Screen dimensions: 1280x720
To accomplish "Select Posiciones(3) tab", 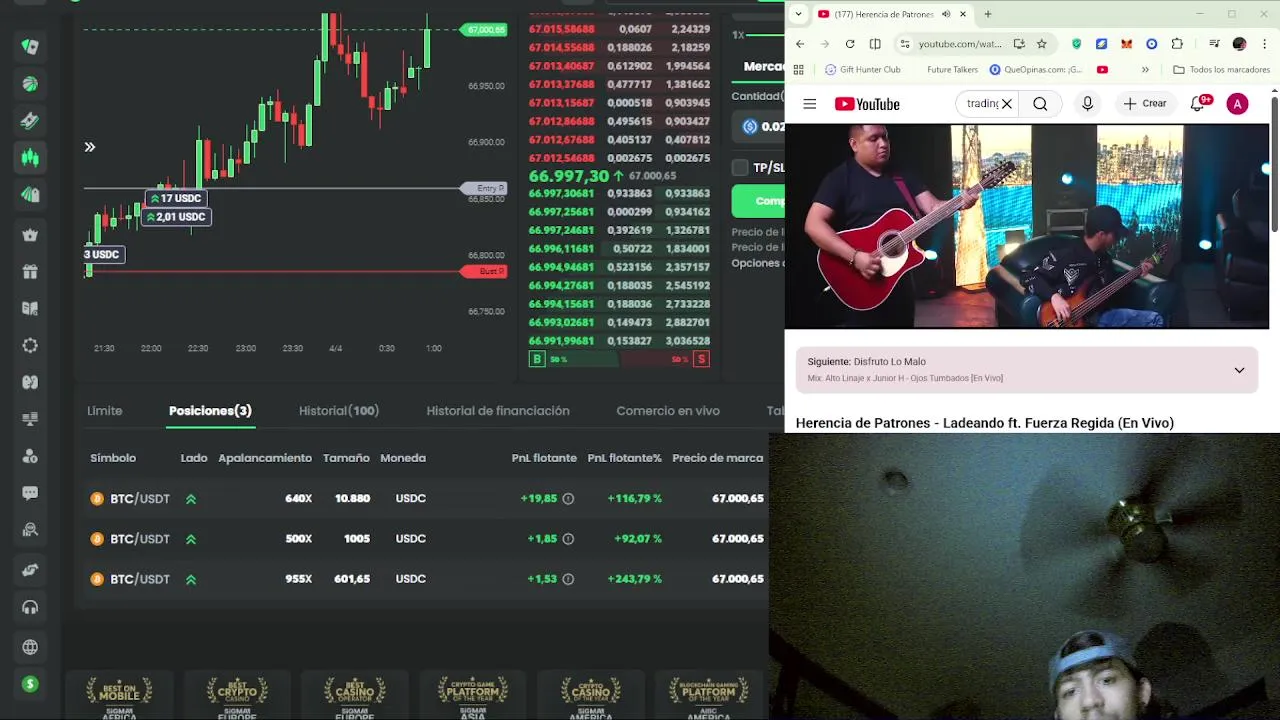I will pyautogui.click(x=210, y=411).
